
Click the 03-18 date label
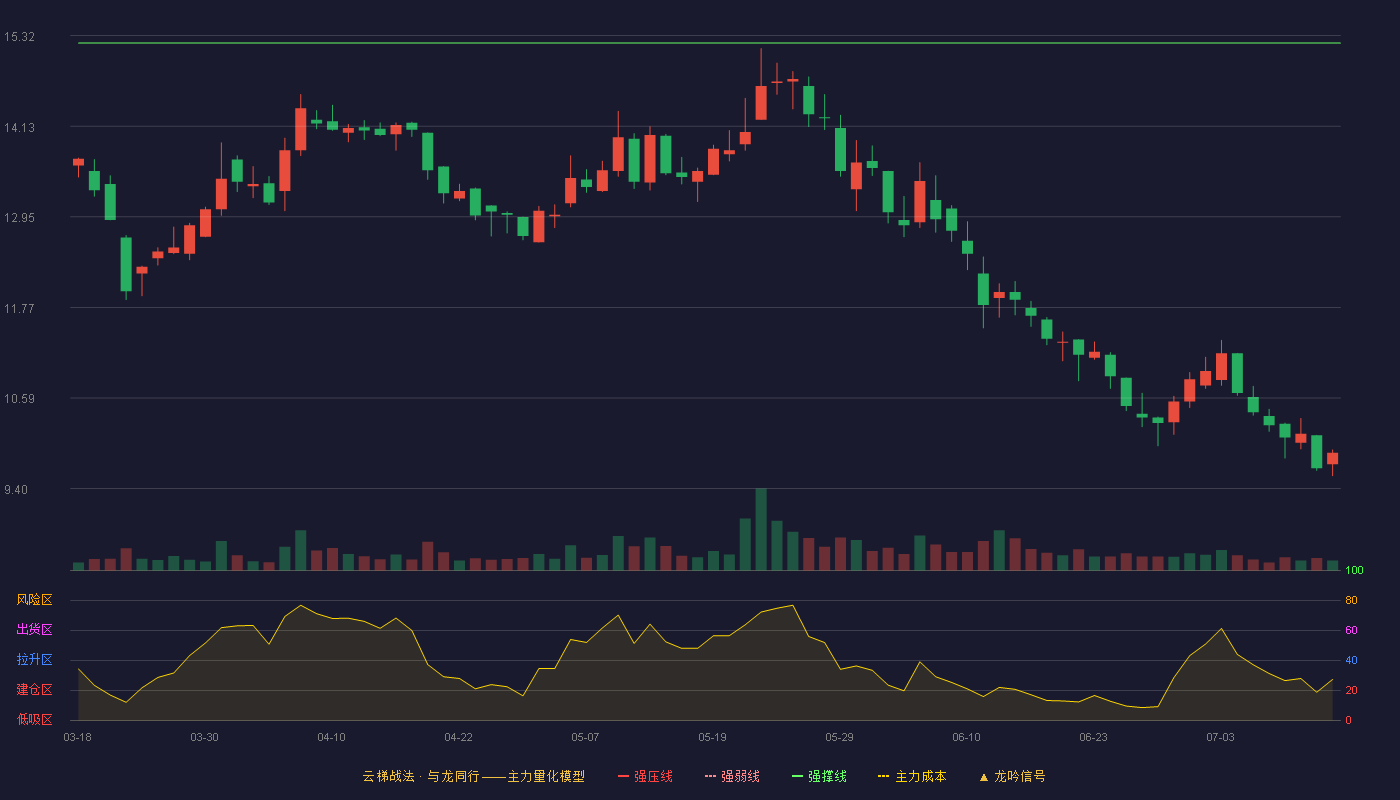point(77,737)
